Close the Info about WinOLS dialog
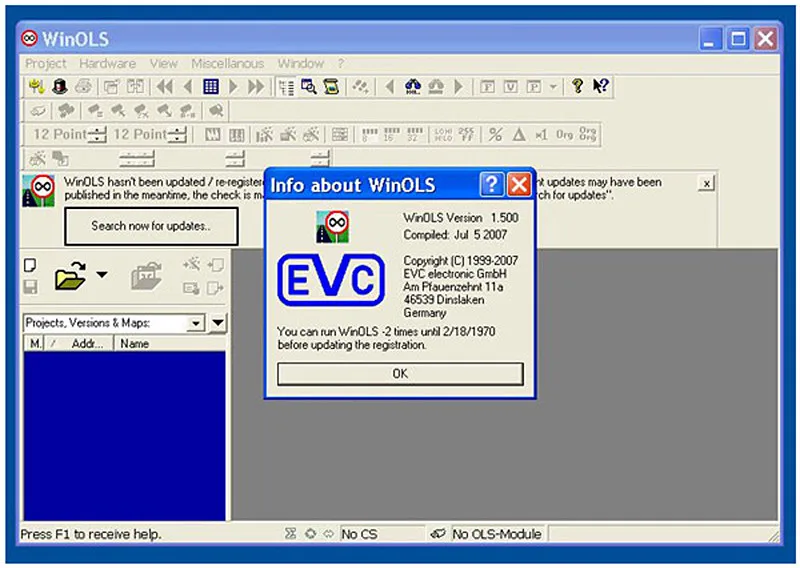 [519, 184]
